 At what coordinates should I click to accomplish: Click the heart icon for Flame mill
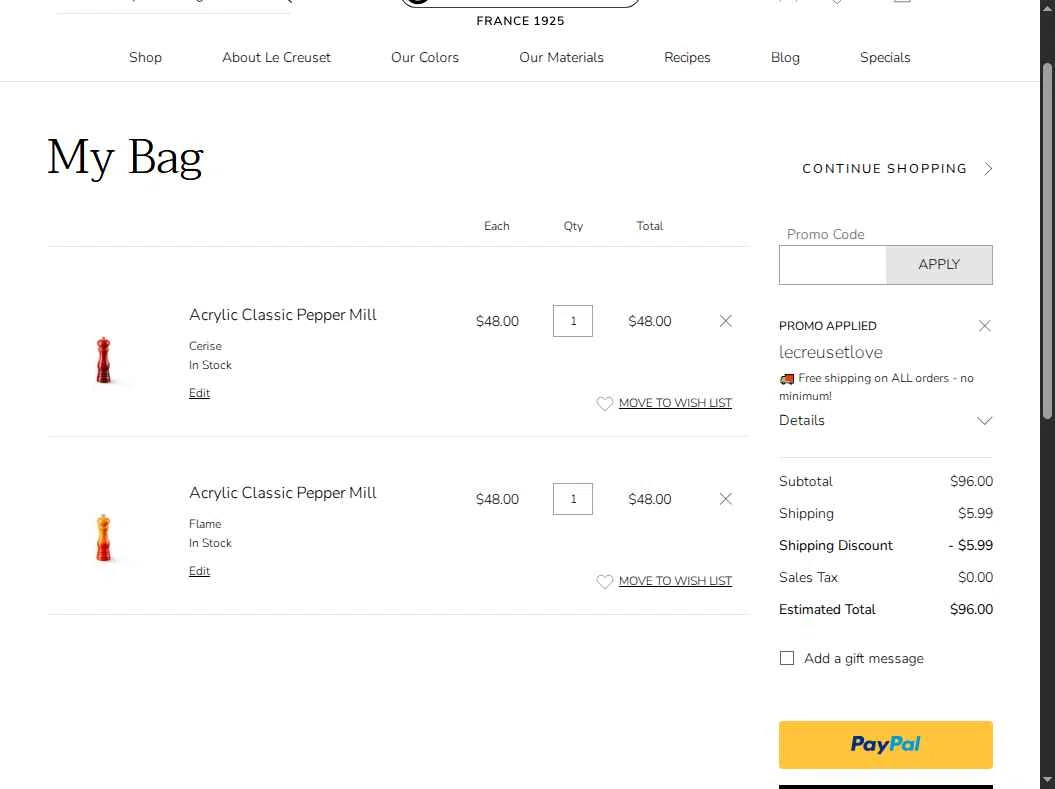click(604, 581)
